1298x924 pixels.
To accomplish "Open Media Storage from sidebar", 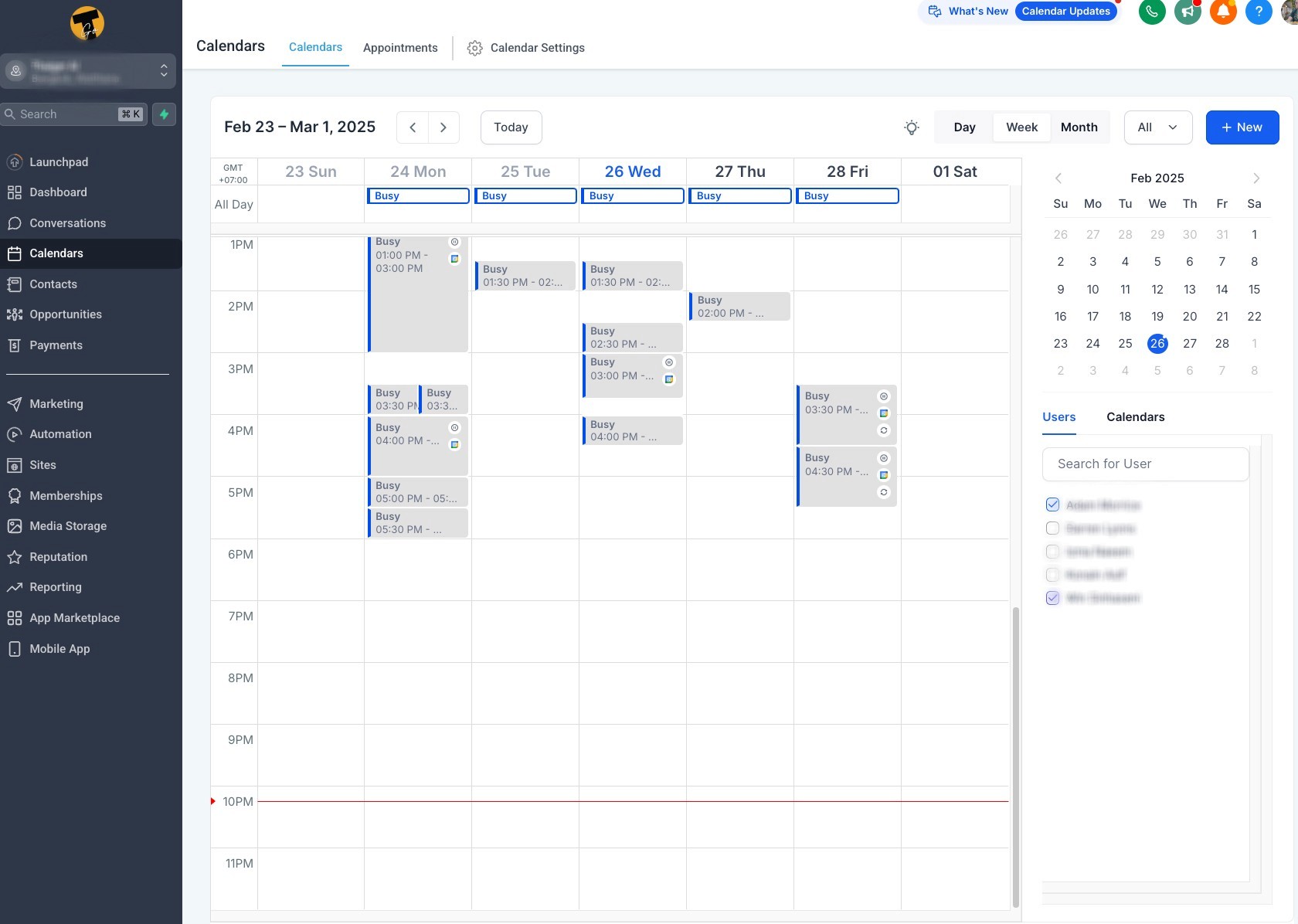I will click(68, 526).
